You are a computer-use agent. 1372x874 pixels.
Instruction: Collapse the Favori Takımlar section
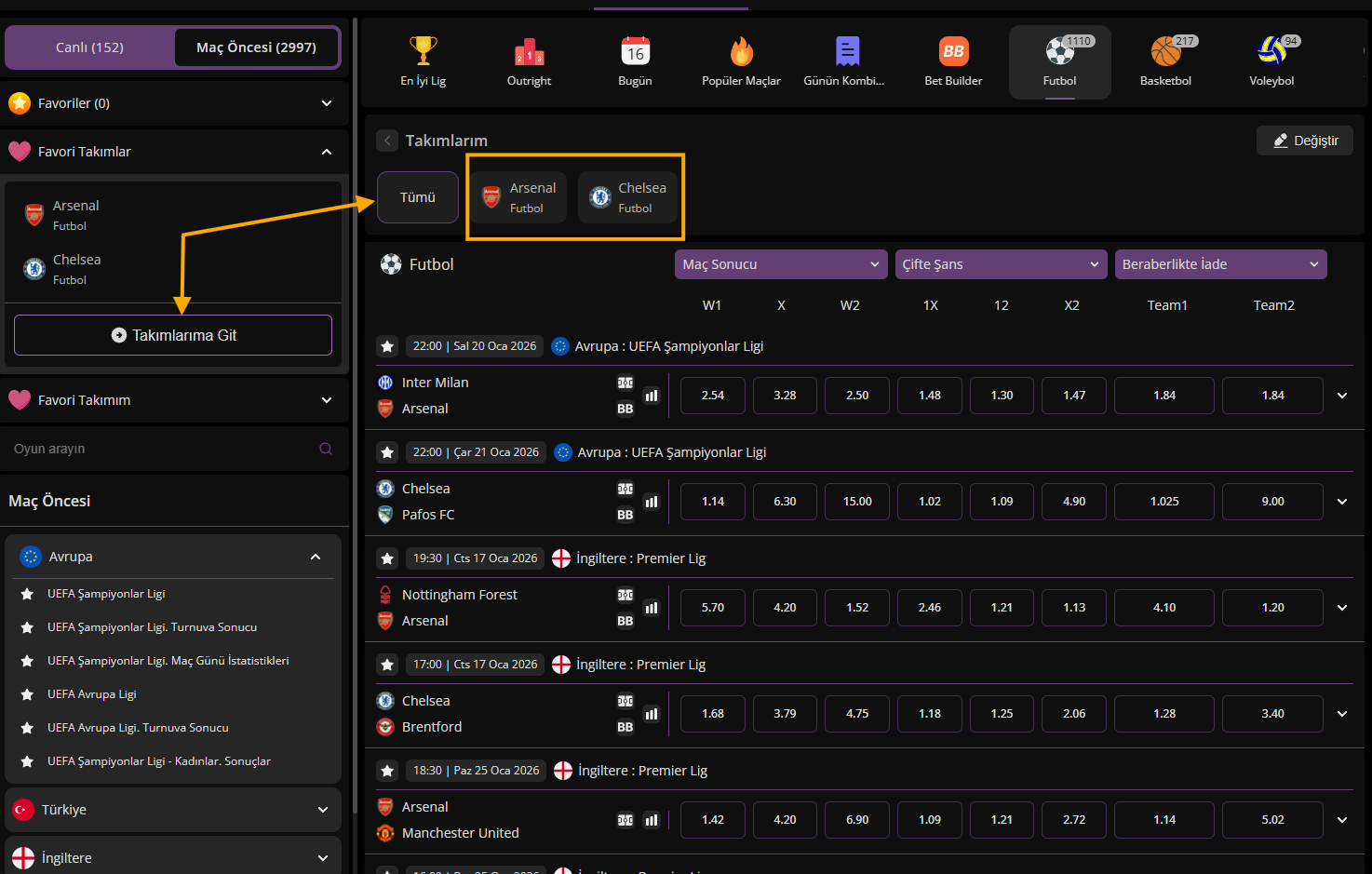tap(327, 152)
